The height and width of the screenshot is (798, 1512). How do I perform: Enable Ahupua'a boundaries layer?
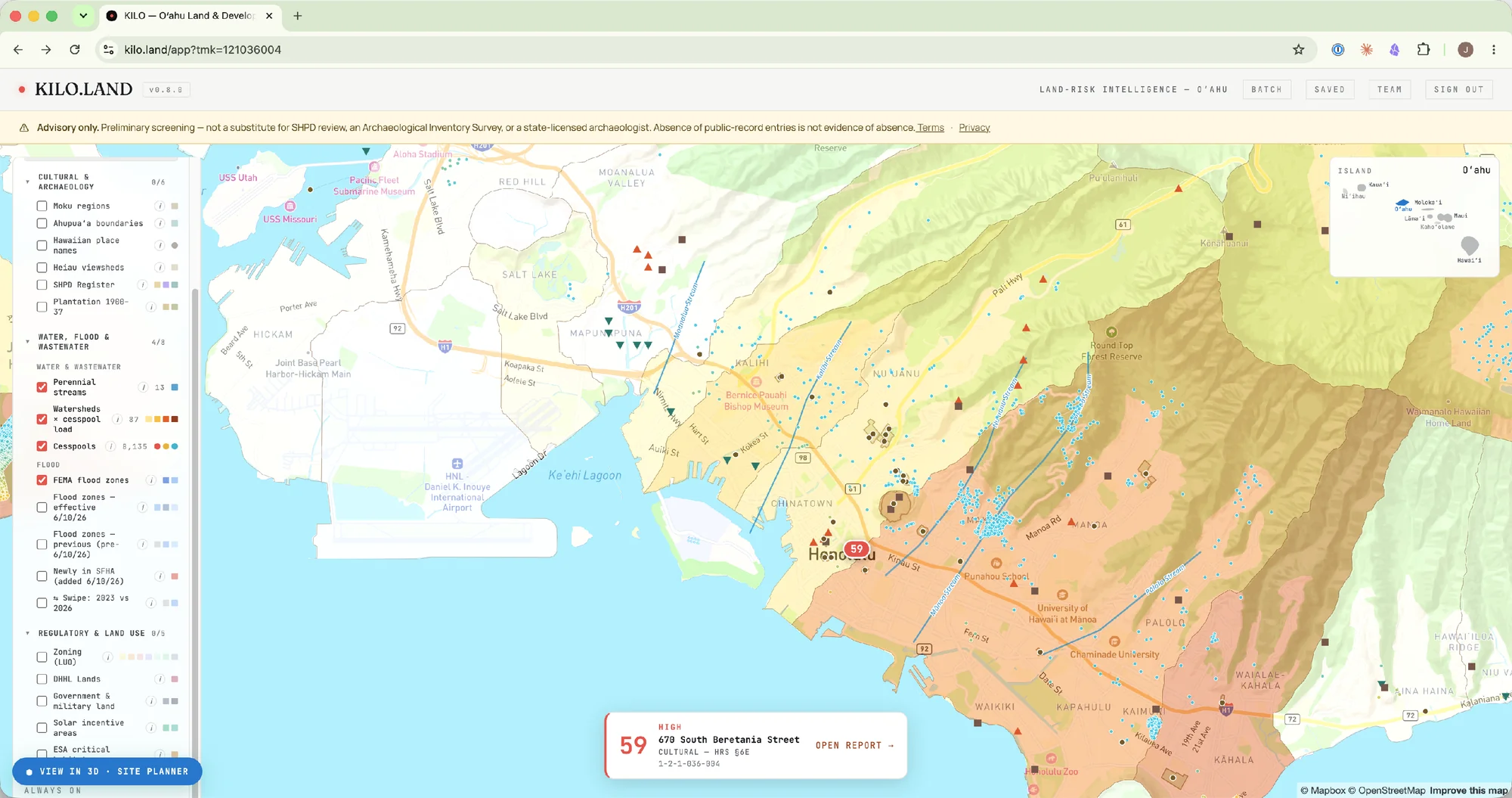tap(42, 223)
